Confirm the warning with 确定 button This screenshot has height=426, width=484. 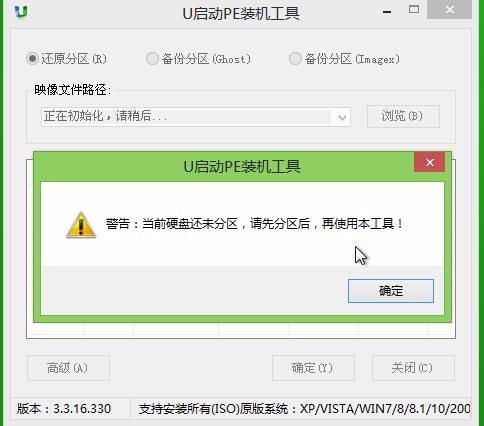click(x=391, y=291)
